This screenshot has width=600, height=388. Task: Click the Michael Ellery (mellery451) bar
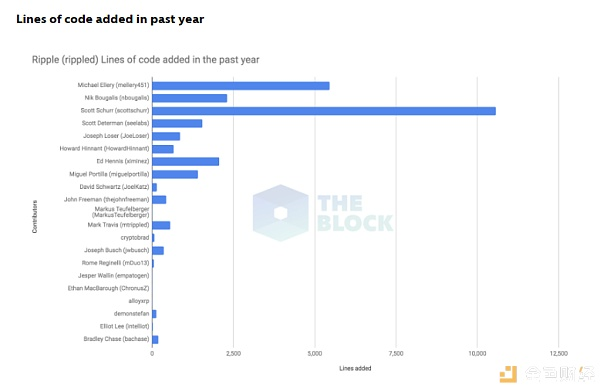pyautogui.click(x=241, y=86)
